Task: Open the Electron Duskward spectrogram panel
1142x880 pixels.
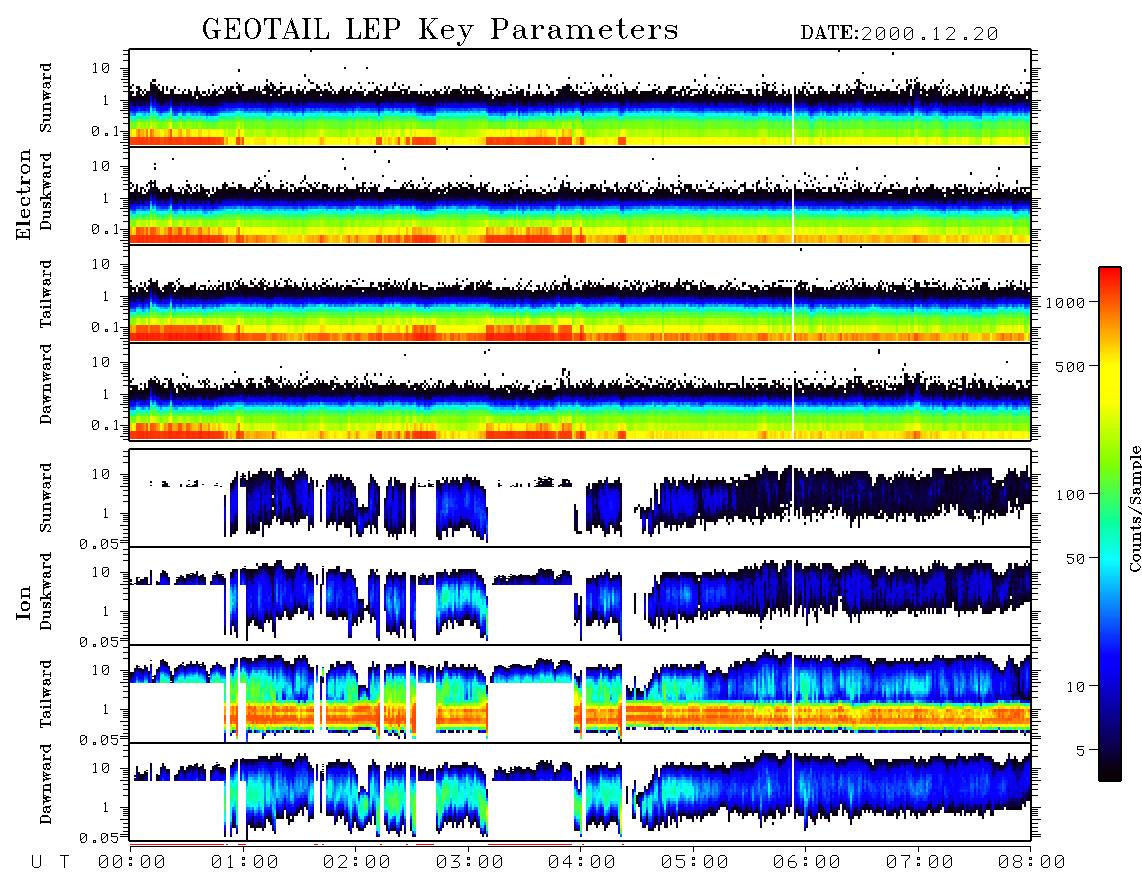Action: click(x=580, y=195)
